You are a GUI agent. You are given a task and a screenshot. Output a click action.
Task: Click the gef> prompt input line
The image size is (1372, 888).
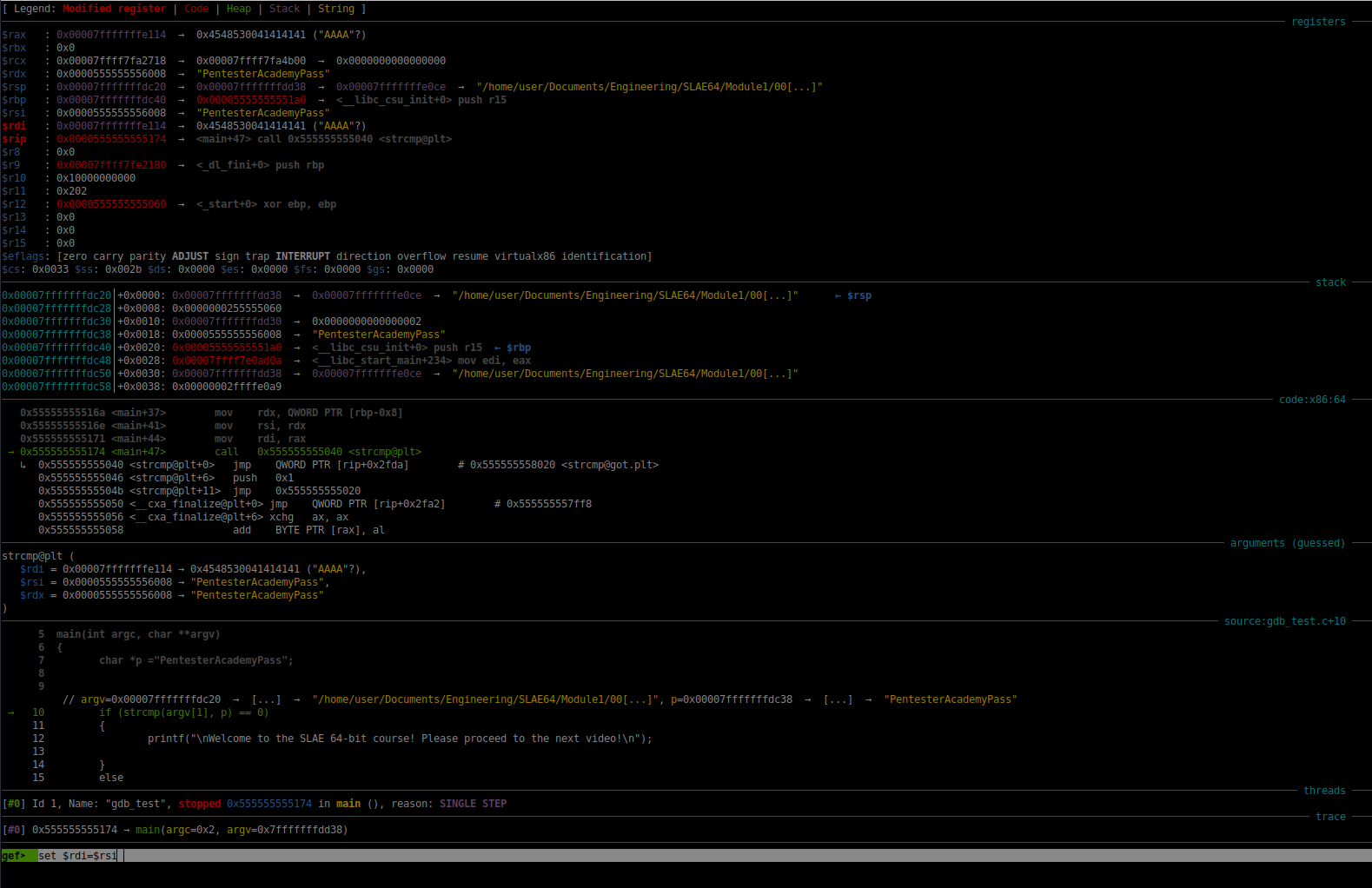[686, 856]
